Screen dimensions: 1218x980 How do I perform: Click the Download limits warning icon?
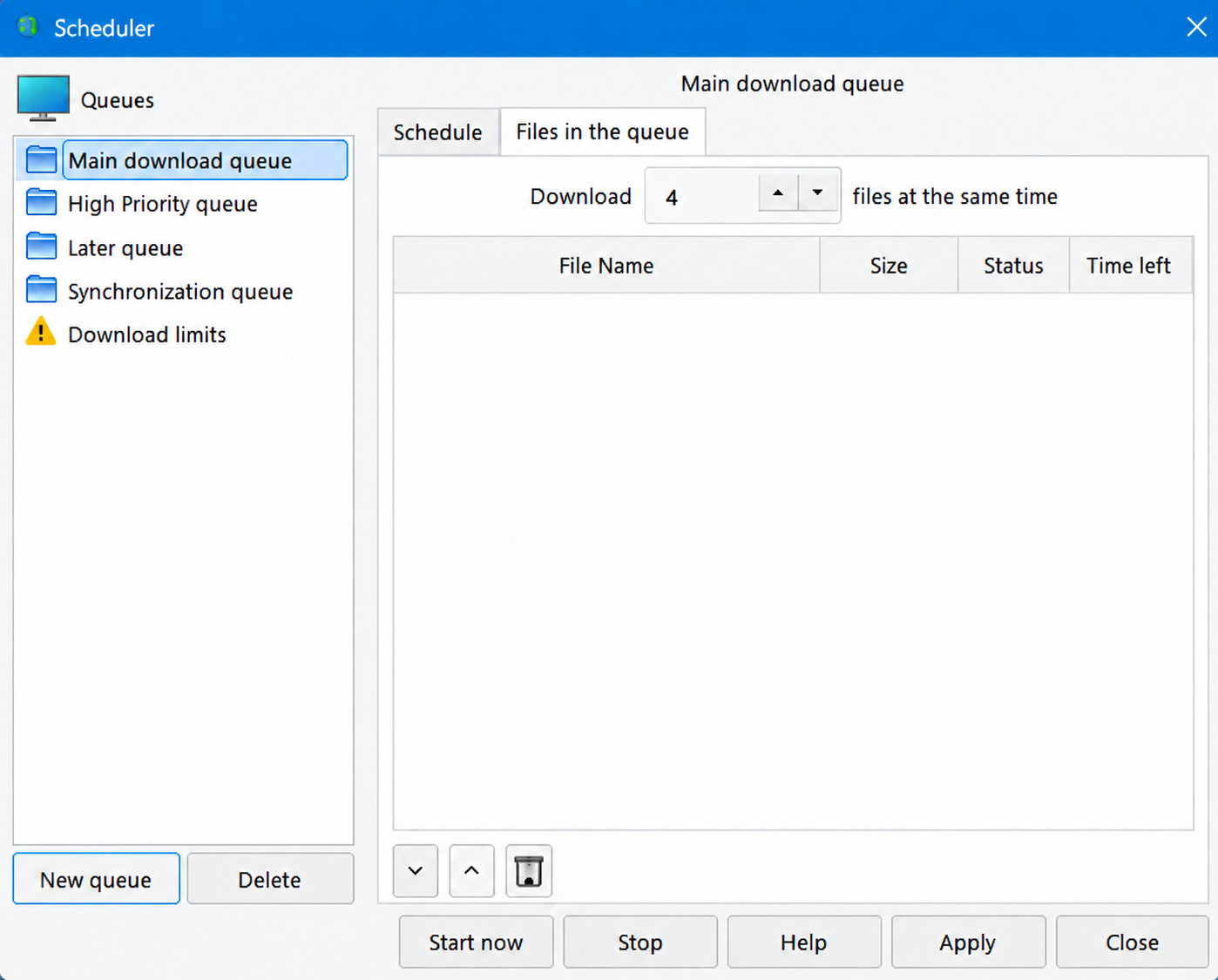[x=41, y=333]
